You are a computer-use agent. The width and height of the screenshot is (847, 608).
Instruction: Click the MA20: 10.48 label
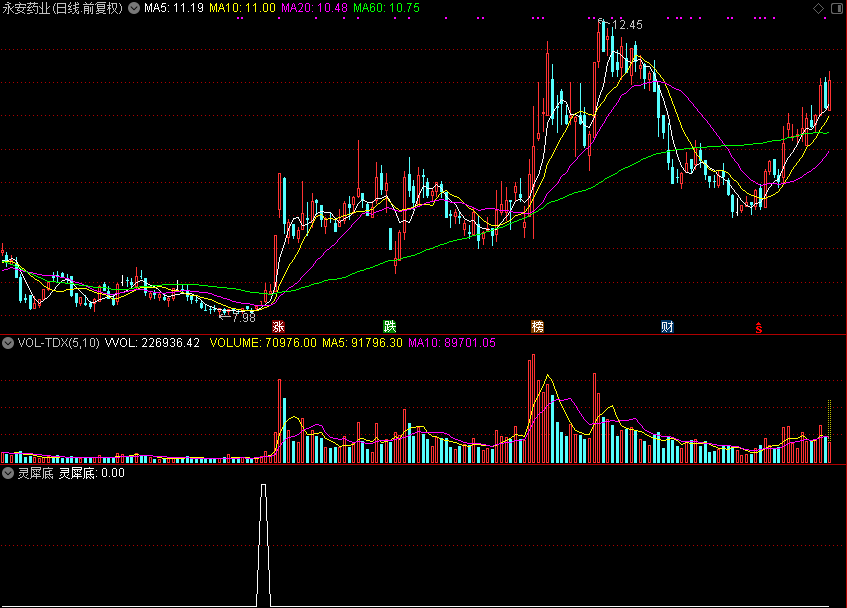(x=314, y=8)
